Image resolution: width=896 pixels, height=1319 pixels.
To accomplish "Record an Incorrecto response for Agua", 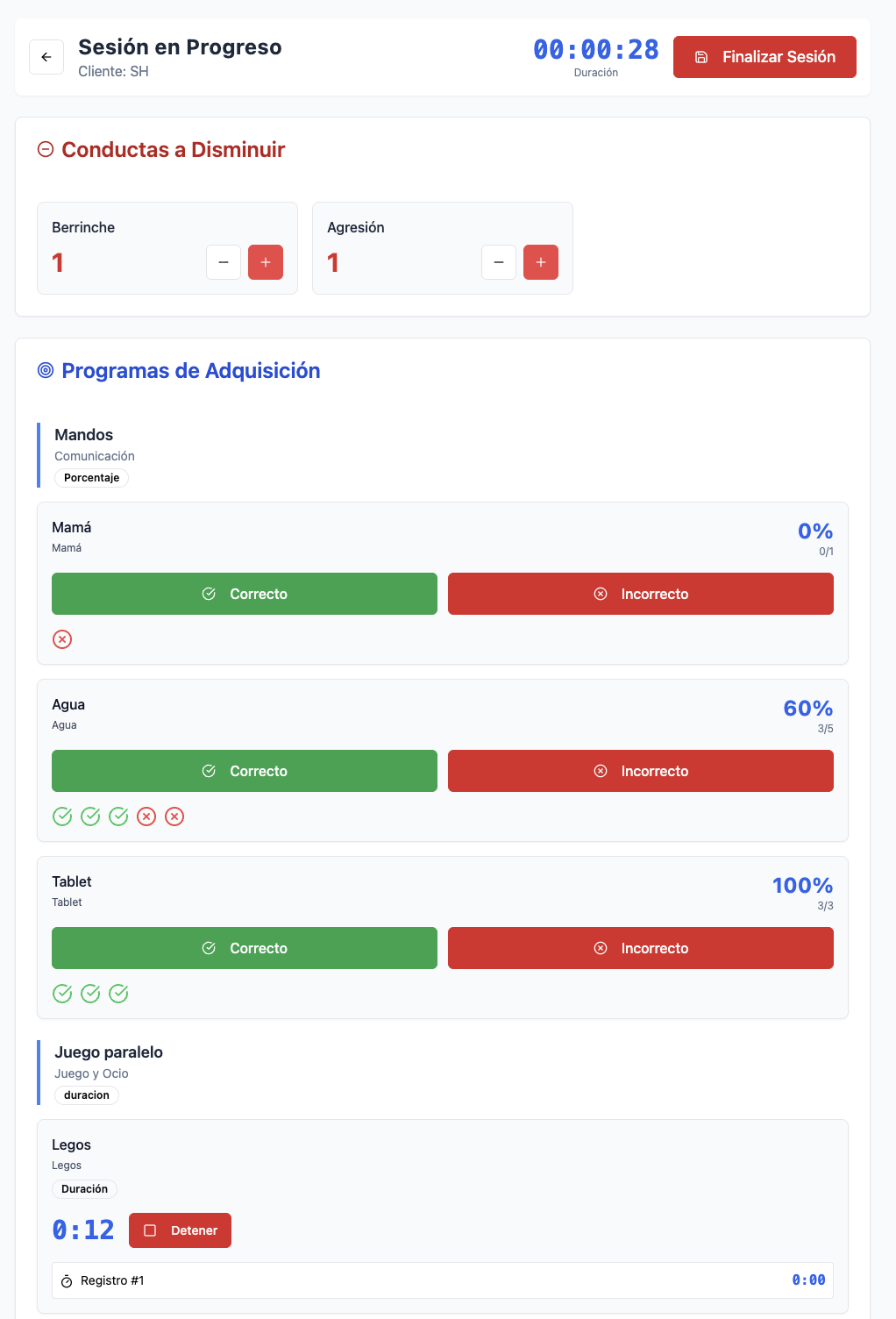I will coord(641,771).
